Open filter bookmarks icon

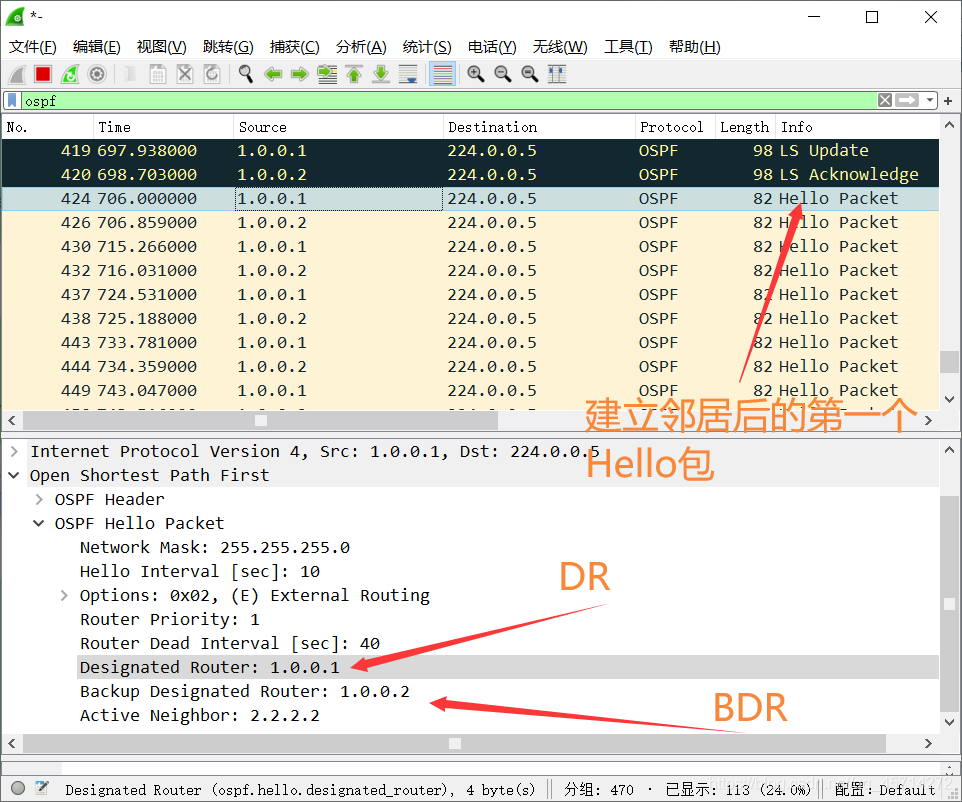[x=12, y=101]
